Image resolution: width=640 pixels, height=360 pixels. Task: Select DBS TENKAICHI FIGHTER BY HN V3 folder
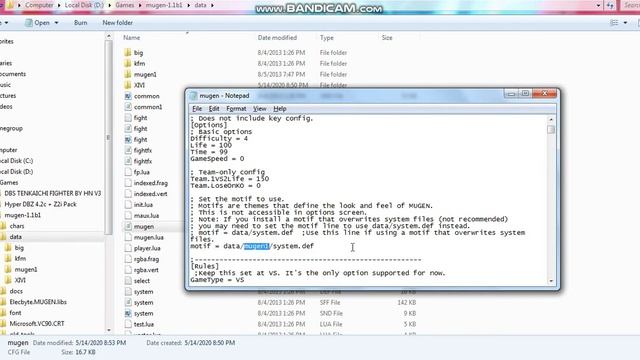(x=53, y=193)
